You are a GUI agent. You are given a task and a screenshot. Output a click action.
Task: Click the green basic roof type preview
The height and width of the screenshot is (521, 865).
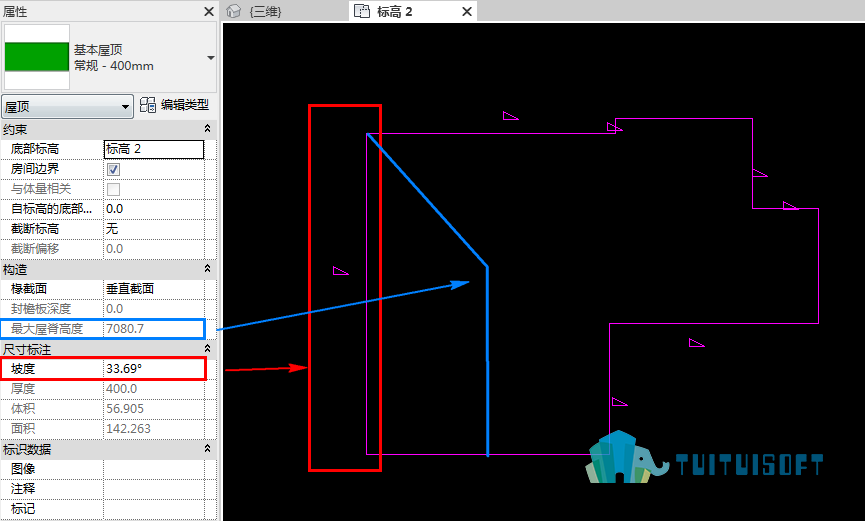(x=37, y=57)
